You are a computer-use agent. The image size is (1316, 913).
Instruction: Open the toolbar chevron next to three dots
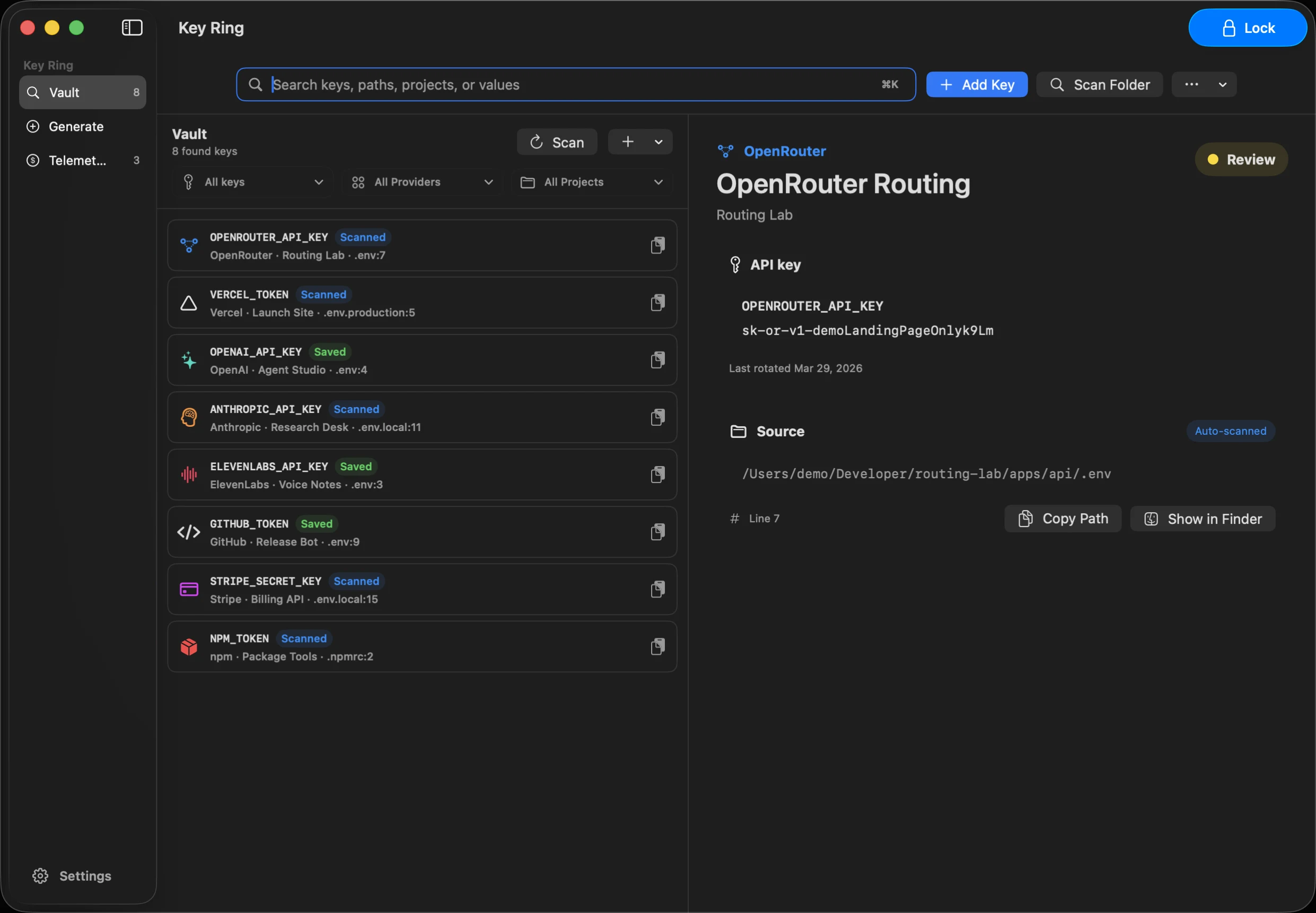click(x=1223, y=85)
